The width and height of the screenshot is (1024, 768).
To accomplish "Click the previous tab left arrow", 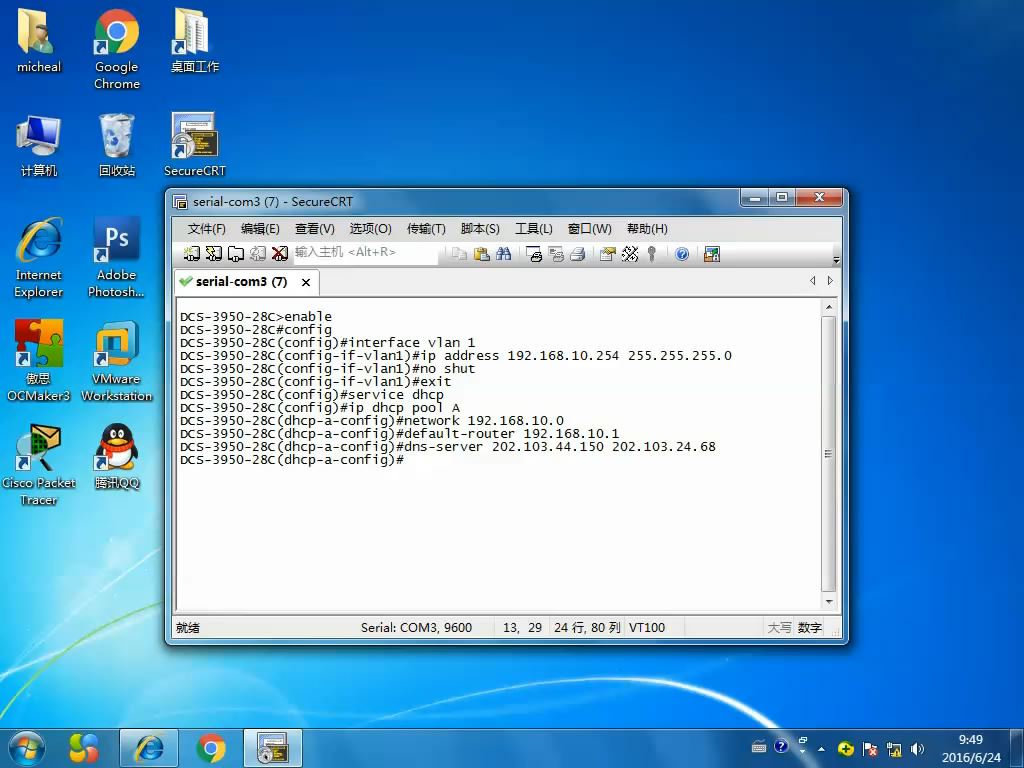I will pos(812,281).
